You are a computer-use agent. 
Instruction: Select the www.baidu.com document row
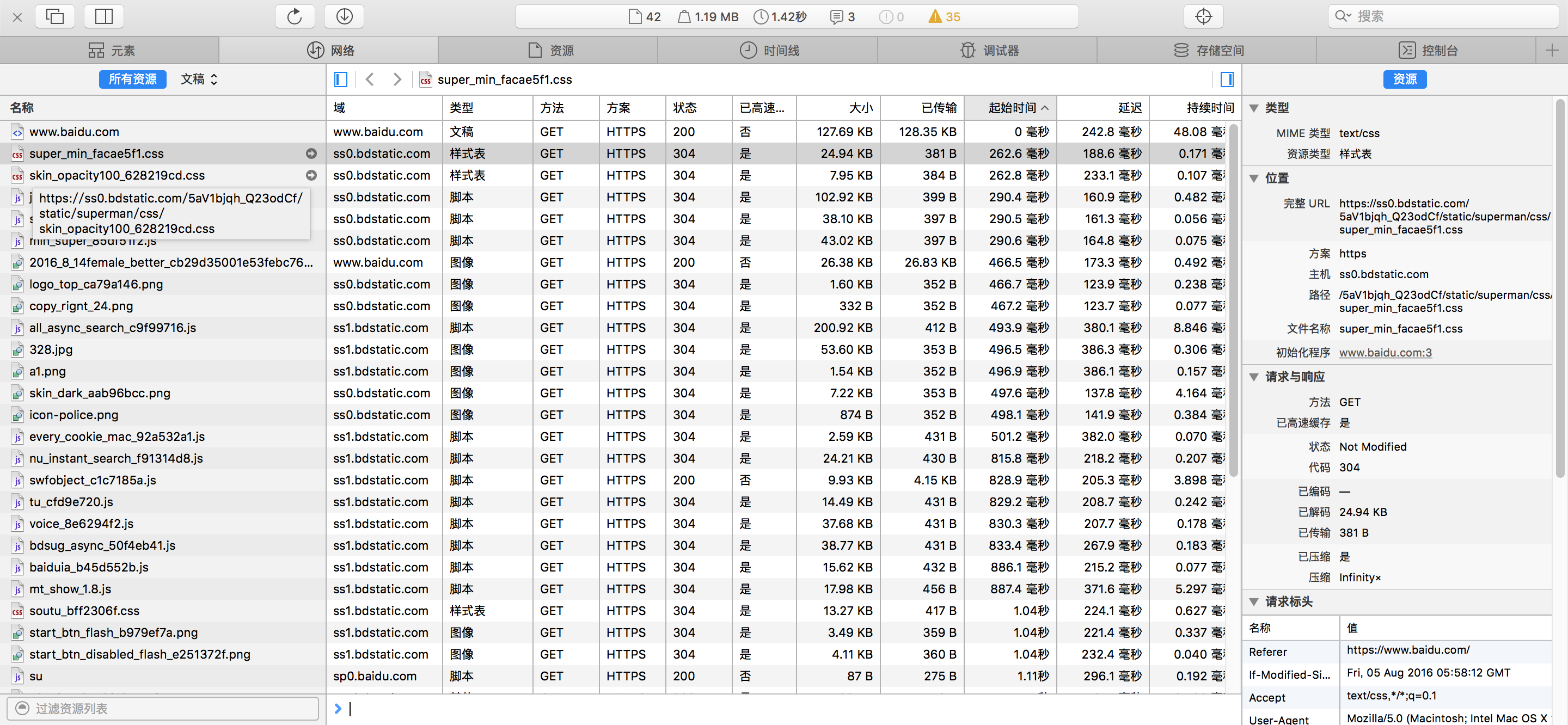coord(163,132)
